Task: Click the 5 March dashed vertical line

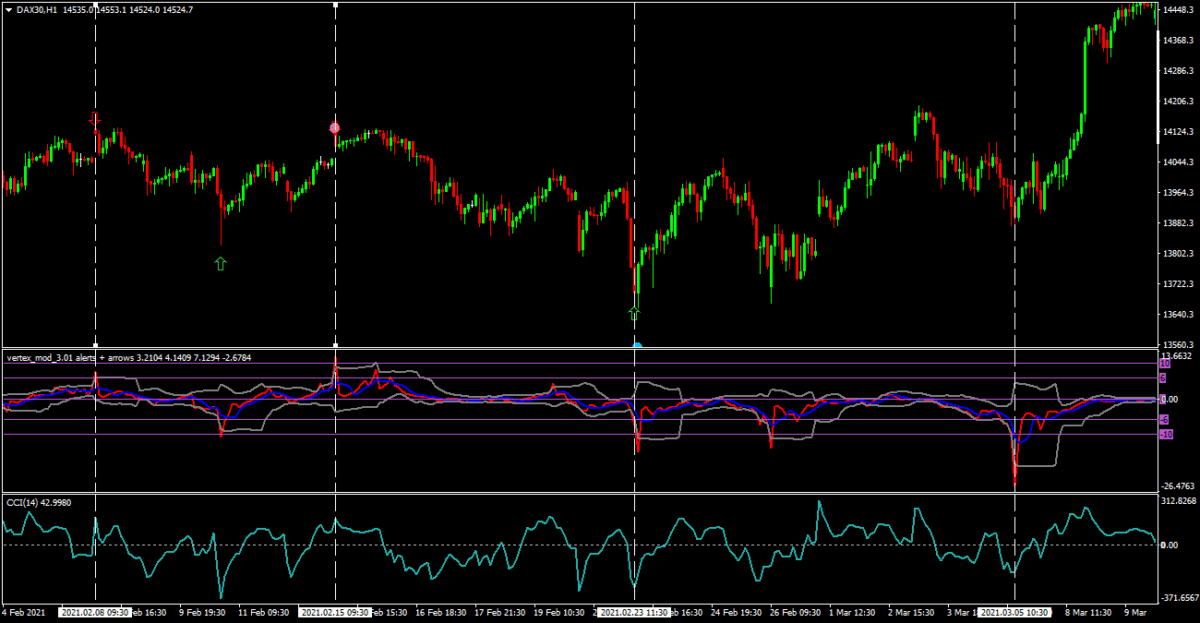Action: pos(1015,250)
